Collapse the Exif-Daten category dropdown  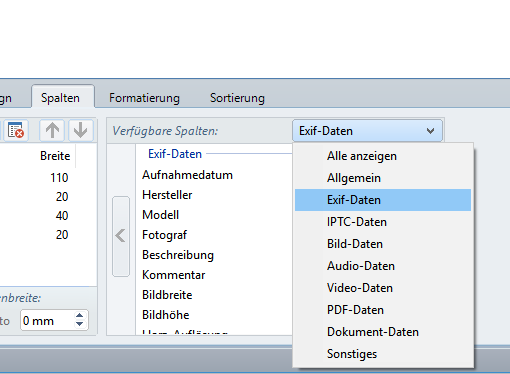tap(367, 131)
